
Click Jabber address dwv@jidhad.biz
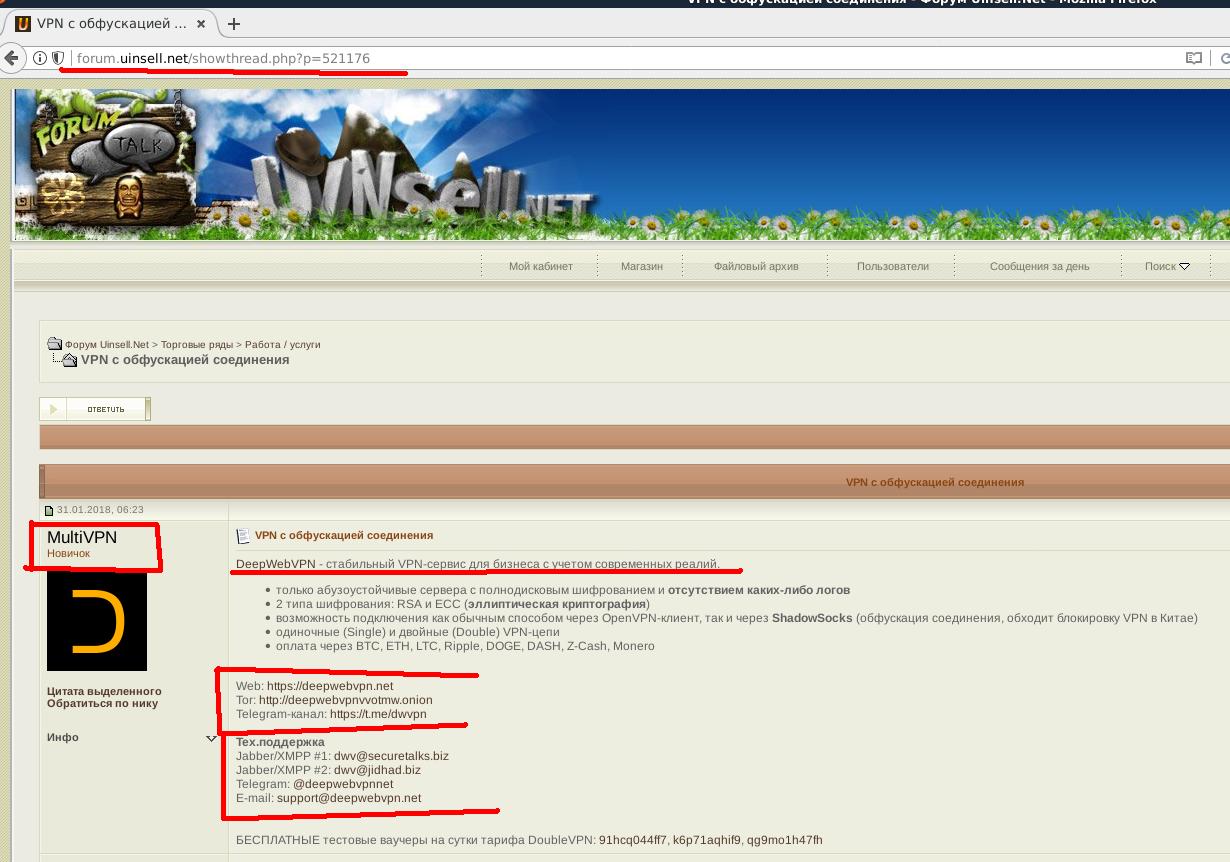pyautogui.click(x=377, y=770)
